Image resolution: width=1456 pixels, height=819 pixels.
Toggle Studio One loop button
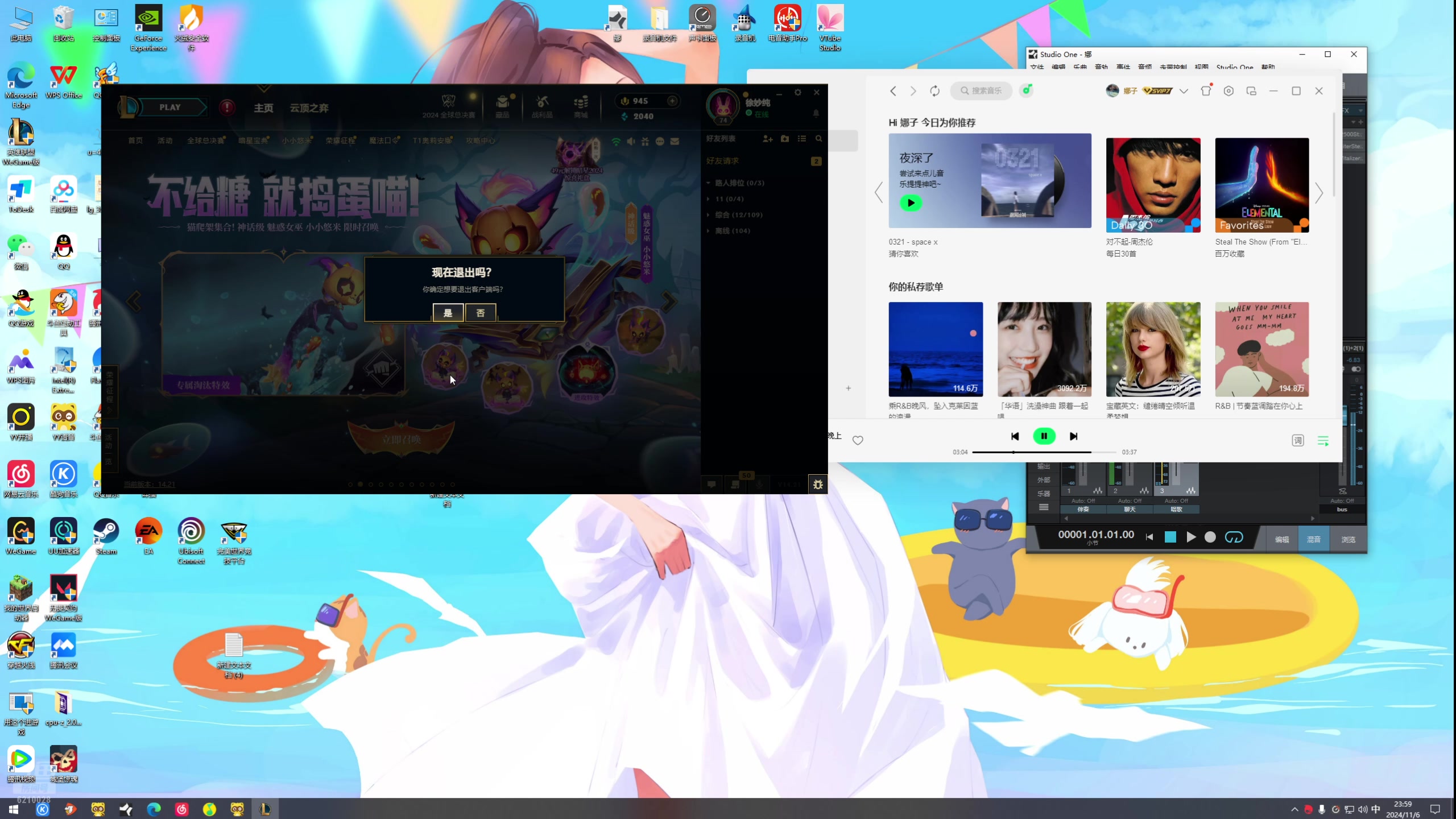[x=1234, y=537]
